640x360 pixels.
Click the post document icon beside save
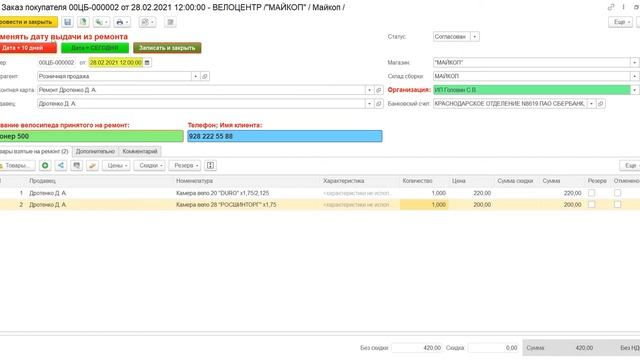click(83, 22)
